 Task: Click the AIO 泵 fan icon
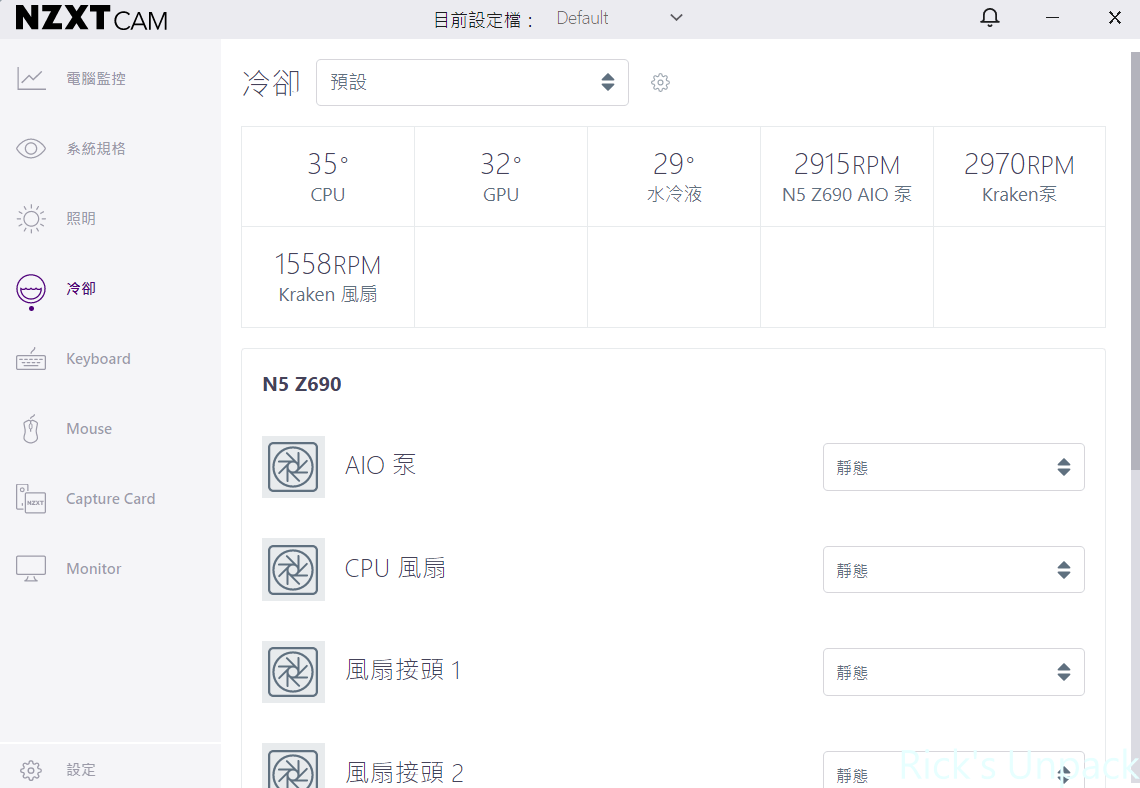293,467
